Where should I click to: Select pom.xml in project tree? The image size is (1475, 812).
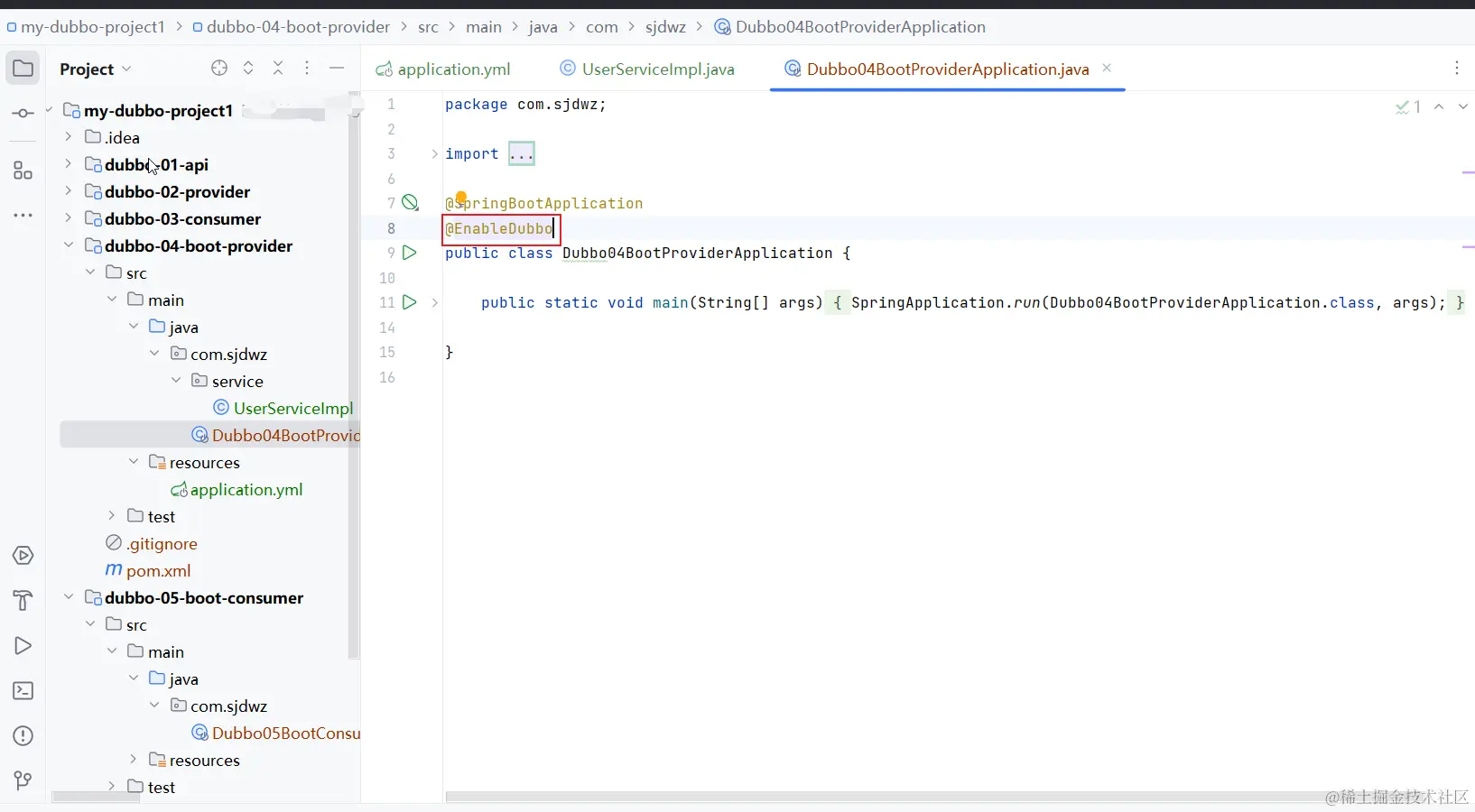click(148, 570)
